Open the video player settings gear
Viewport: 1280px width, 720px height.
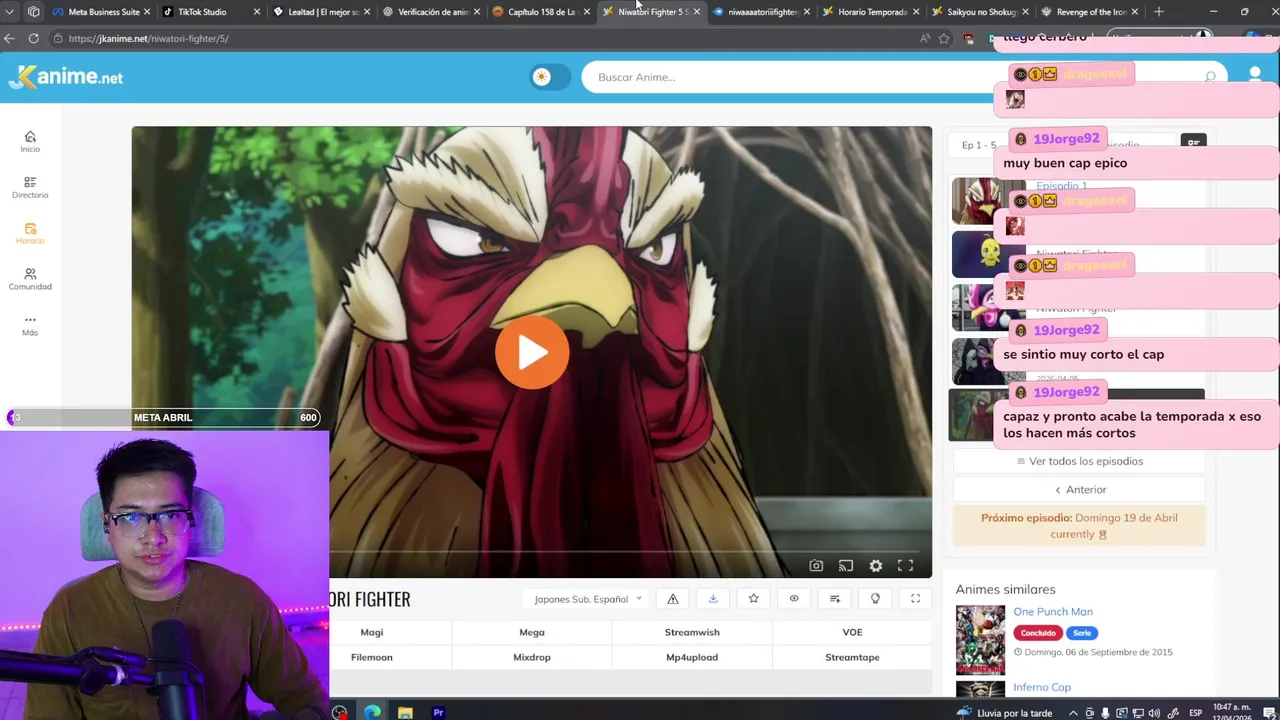point(876,566)
